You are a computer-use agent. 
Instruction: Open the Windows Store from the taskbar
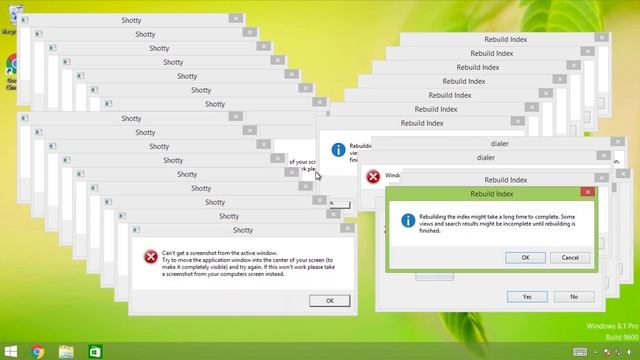(95, 351)
